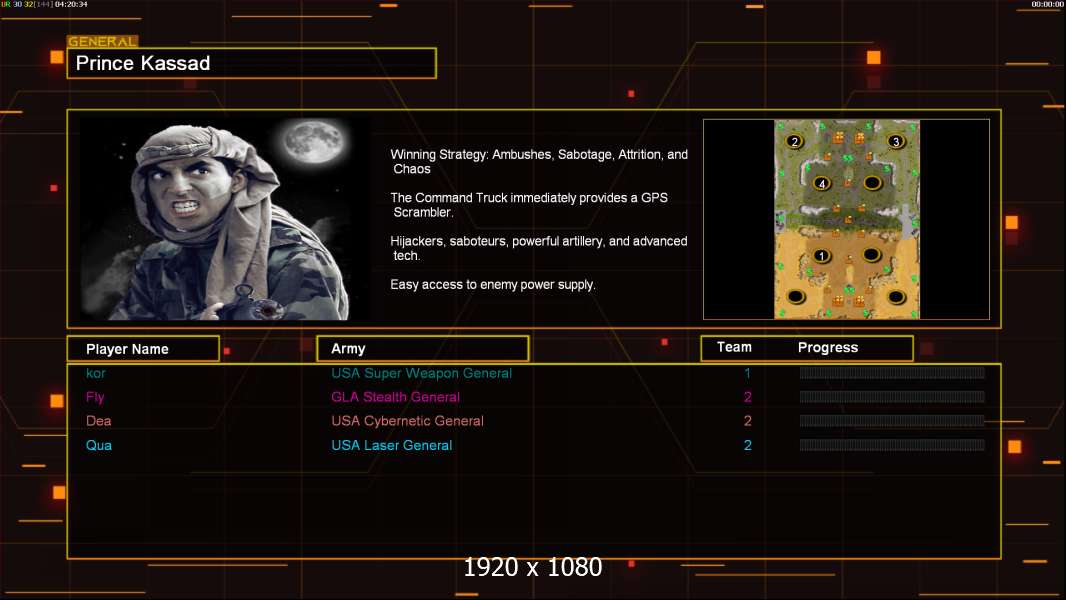Click Easy access to enemy power supply text

tap(493, 285)
